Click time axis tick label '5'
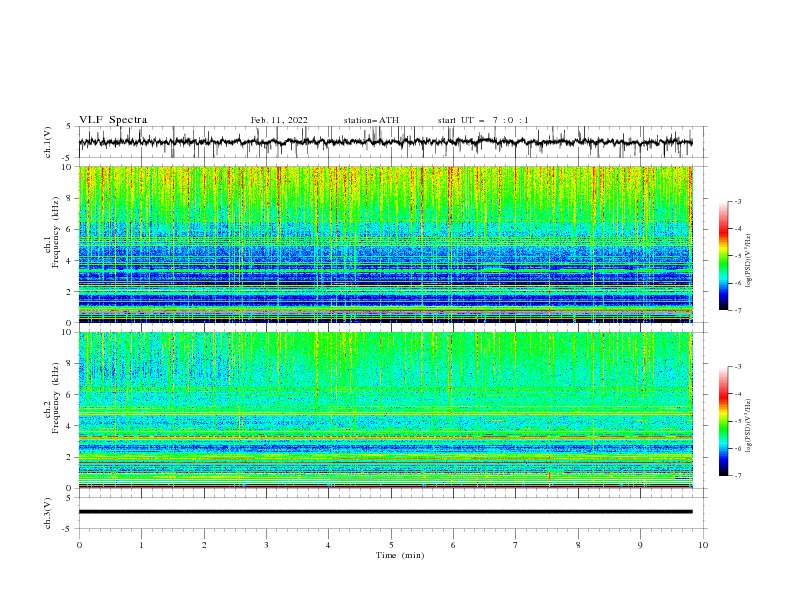Viewport: 792px width, 612px height. click(391, 545)
